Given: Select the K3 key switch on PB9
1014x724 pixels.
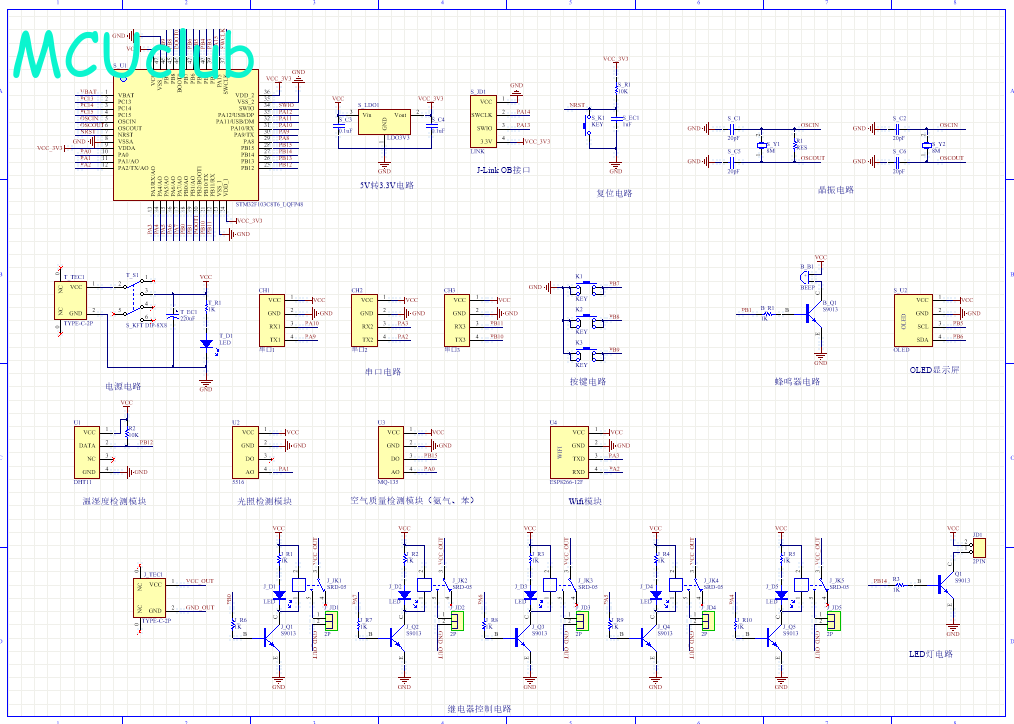Looking at the screenshot, I should click(x=587, y=354).
